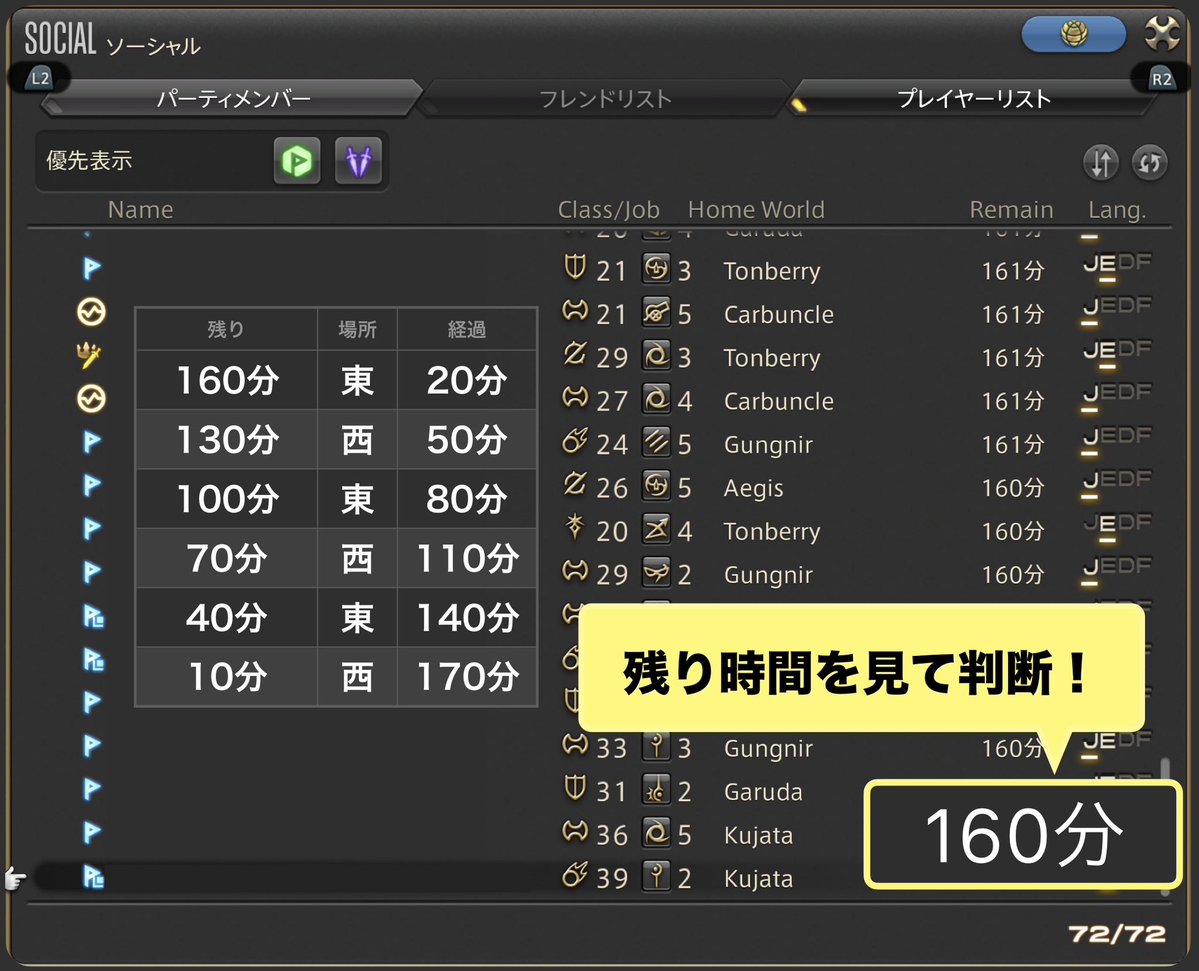The width and height of the screenshot is (1199, 971).
Task: Click the class icon beside level 29 Tonberry
Action: 575,354
